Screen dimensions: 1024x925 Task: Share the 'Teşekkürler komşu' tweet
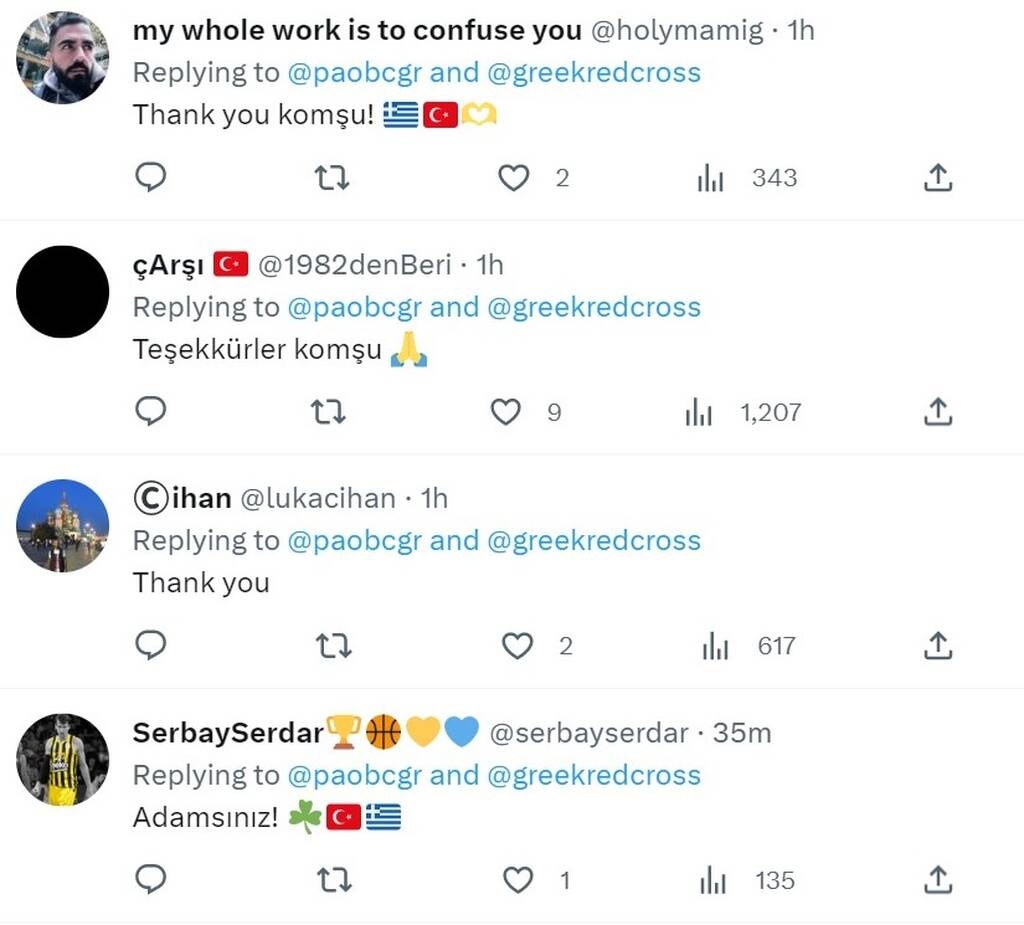coord(937,412)
